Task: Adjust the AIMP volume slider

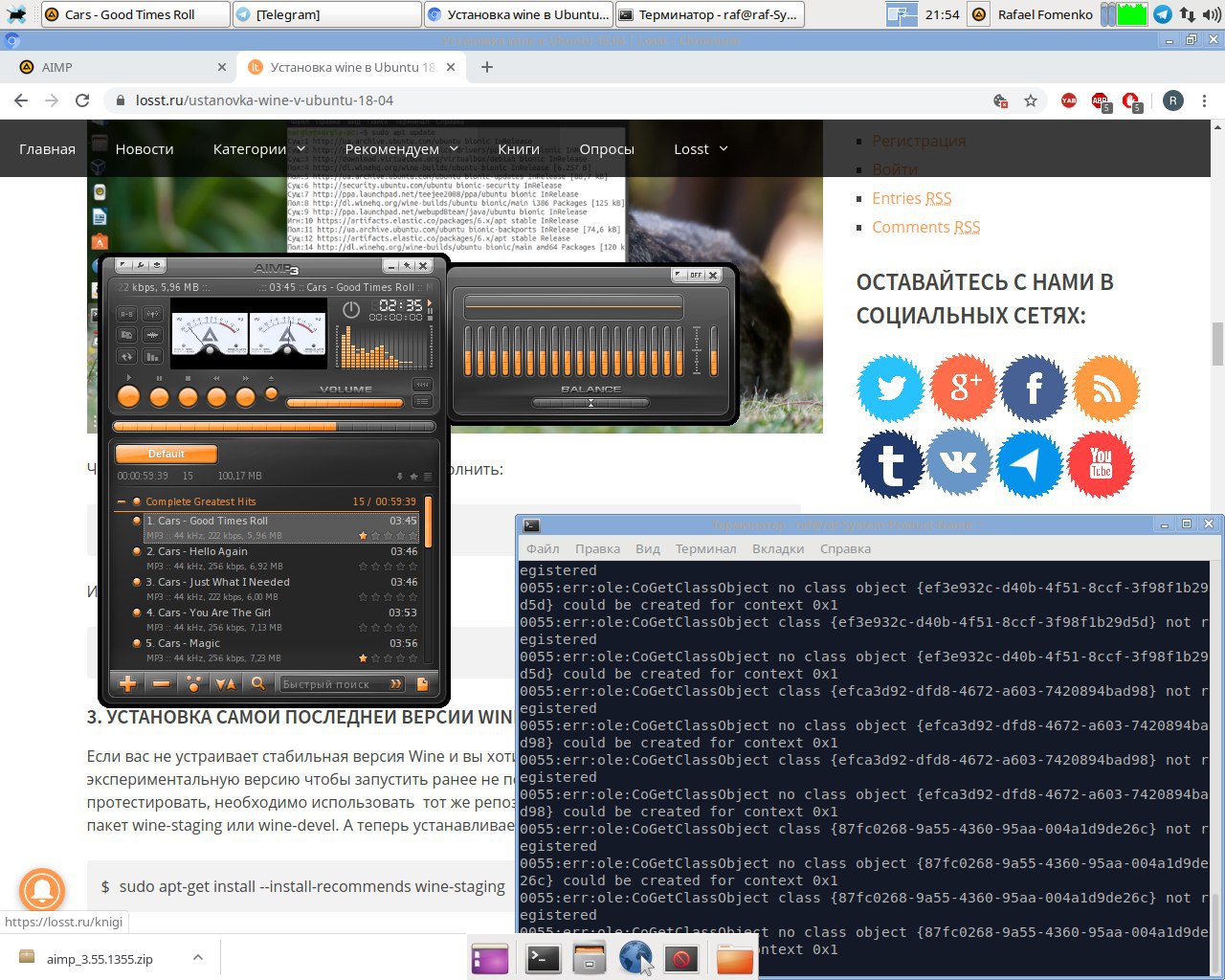Action: point(345,403)
